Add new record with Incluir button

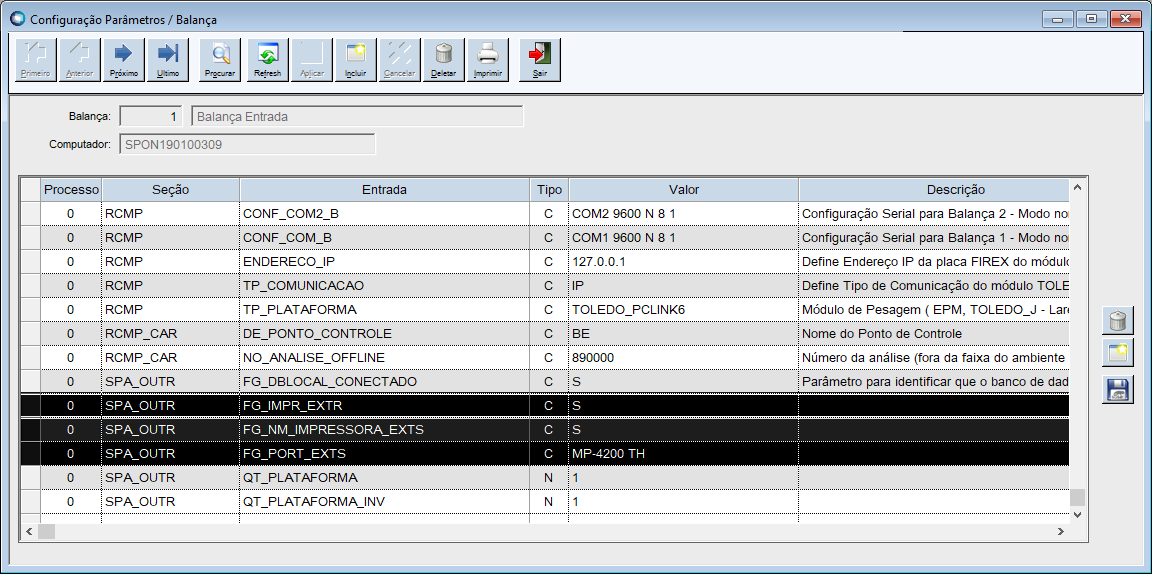[x=356, y=60]
